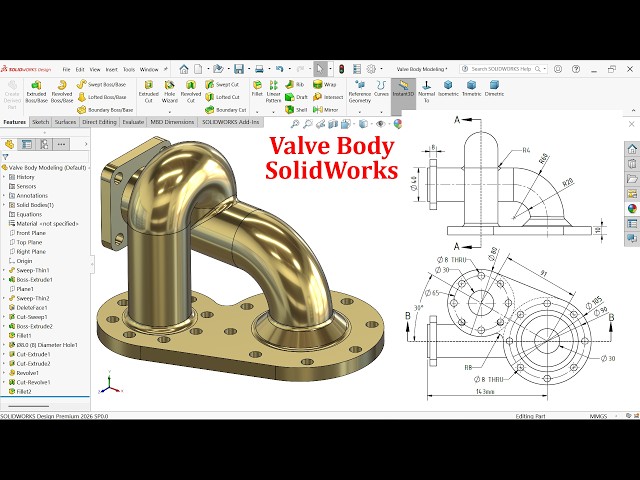The width and height of the screenshot is (640, 480).
Task: Click the Rebuild traffic light icon
Action: click(341, 69)
